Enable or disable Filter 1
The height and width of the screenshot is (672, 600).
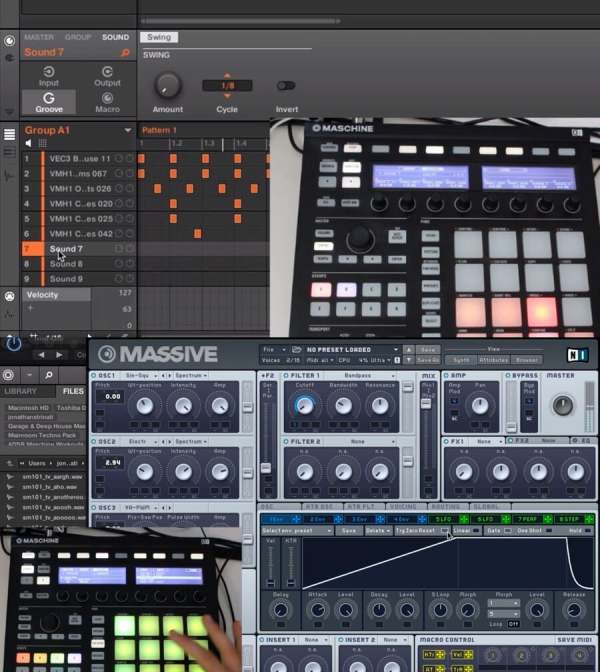tap(286, 375)
